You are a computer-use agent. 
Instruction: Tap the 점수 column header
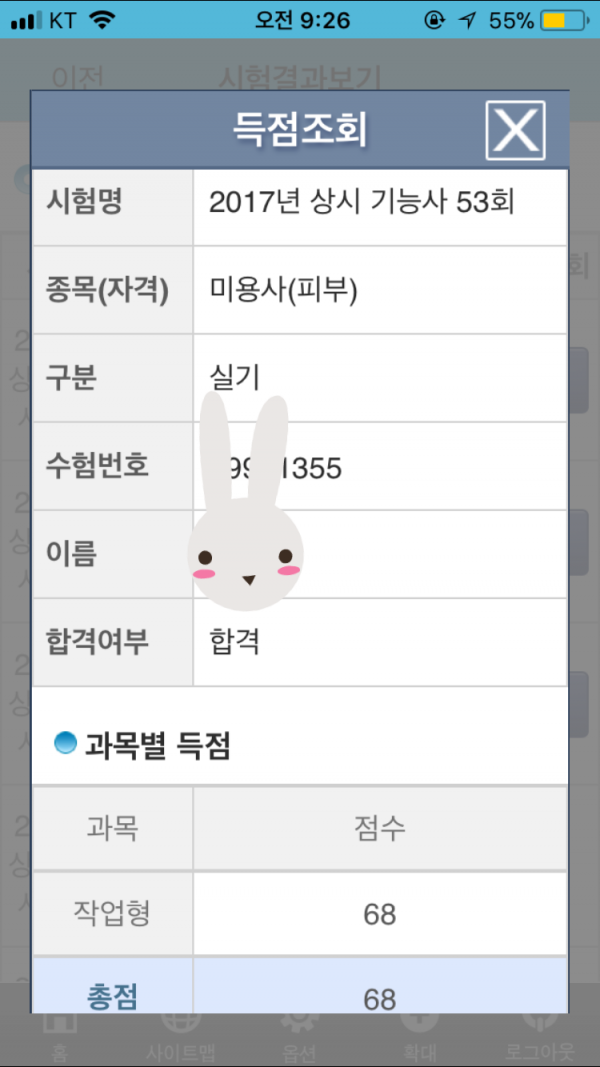tap(379, 828)
